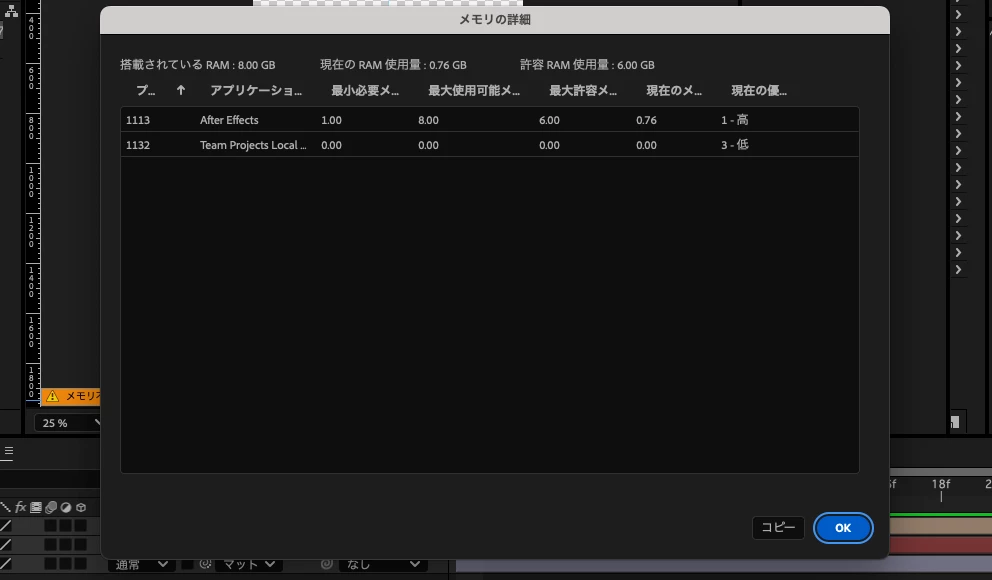Click the 許容 RAM 使用量 : 6.00 GB label
The height and width of the screenshot is (580, 992).
tap(587, 65)
